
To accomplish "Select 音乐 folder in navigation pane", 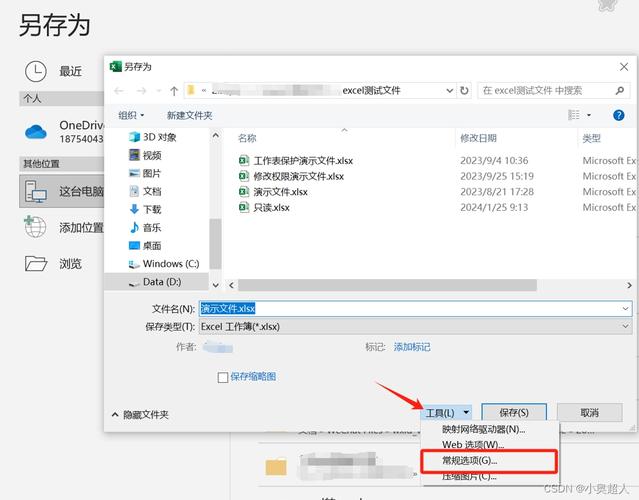I will coord(145,227).
